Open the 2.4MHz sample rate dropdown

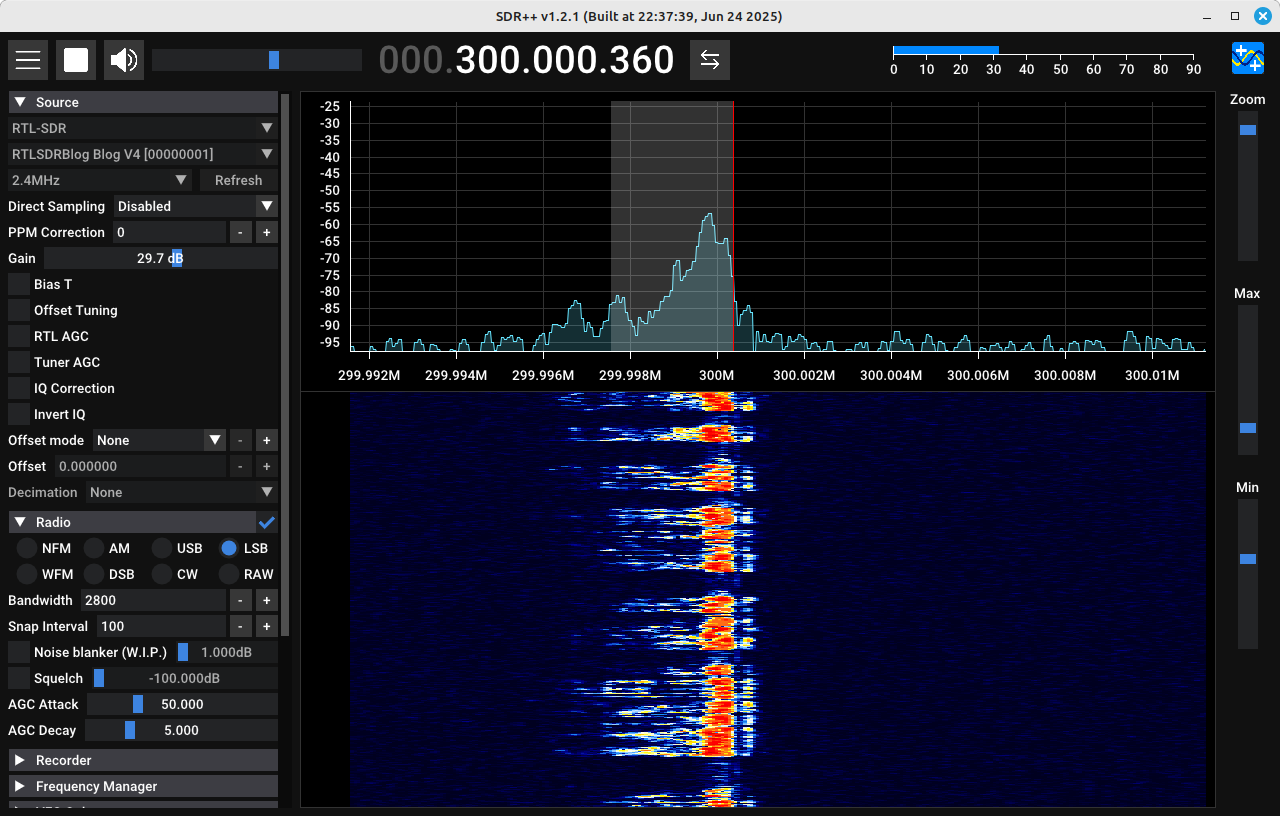pos(100,180)
